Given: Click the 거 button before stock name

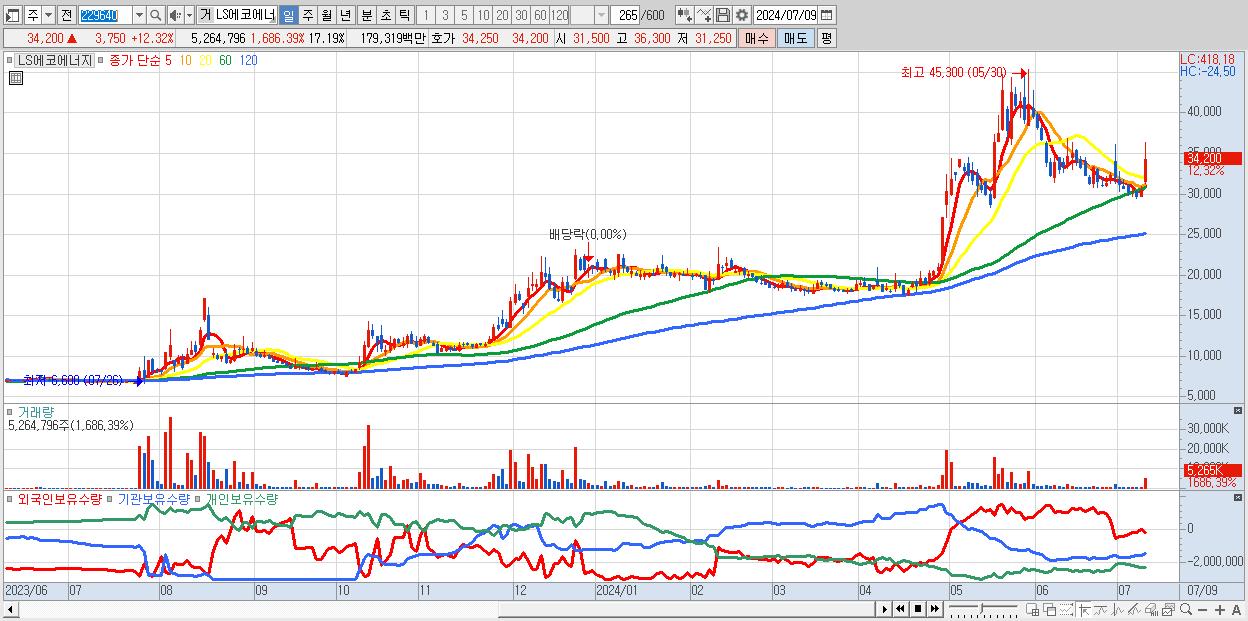Looking at the screenshot, I should 205,15.
